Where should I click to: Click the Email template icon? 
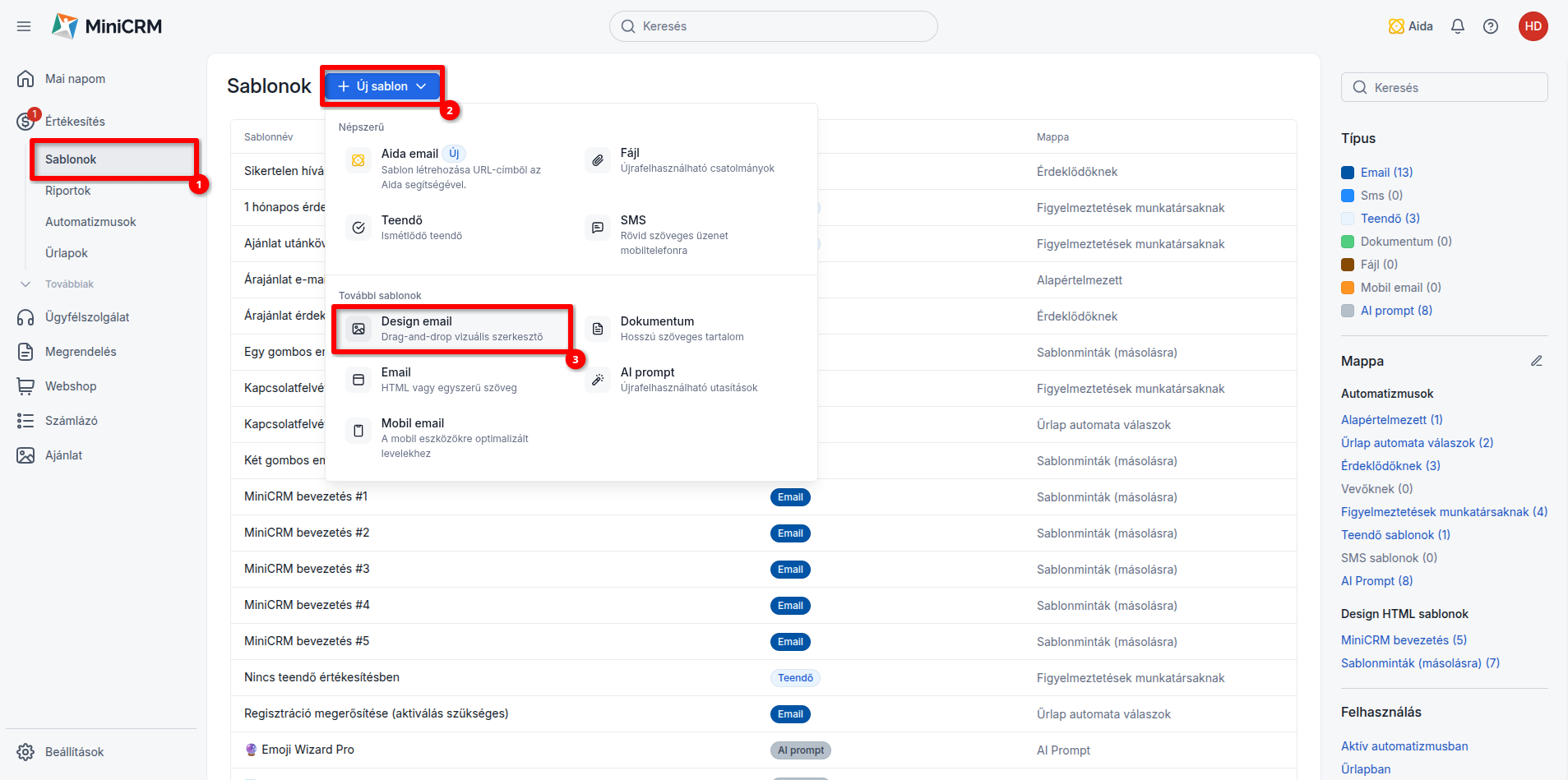[x=358, y=380]
